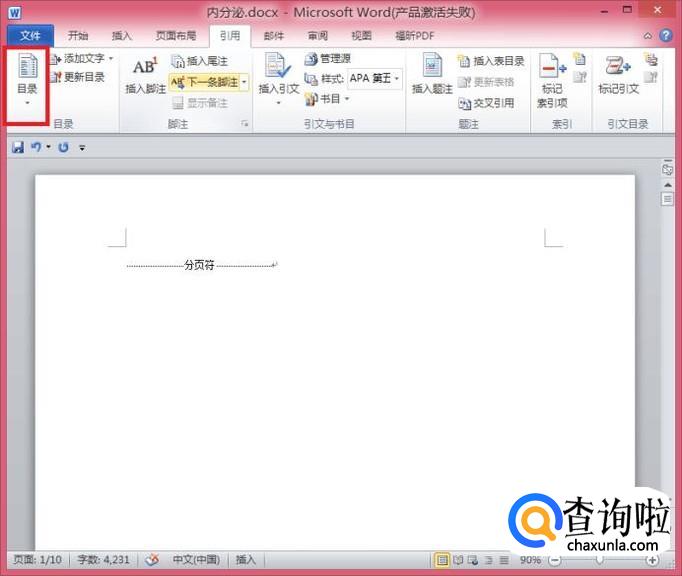This screenshot has width=682, height=576.
Task: Click 插入引文 insert citation icon
Action: click(x=277, y=65)
